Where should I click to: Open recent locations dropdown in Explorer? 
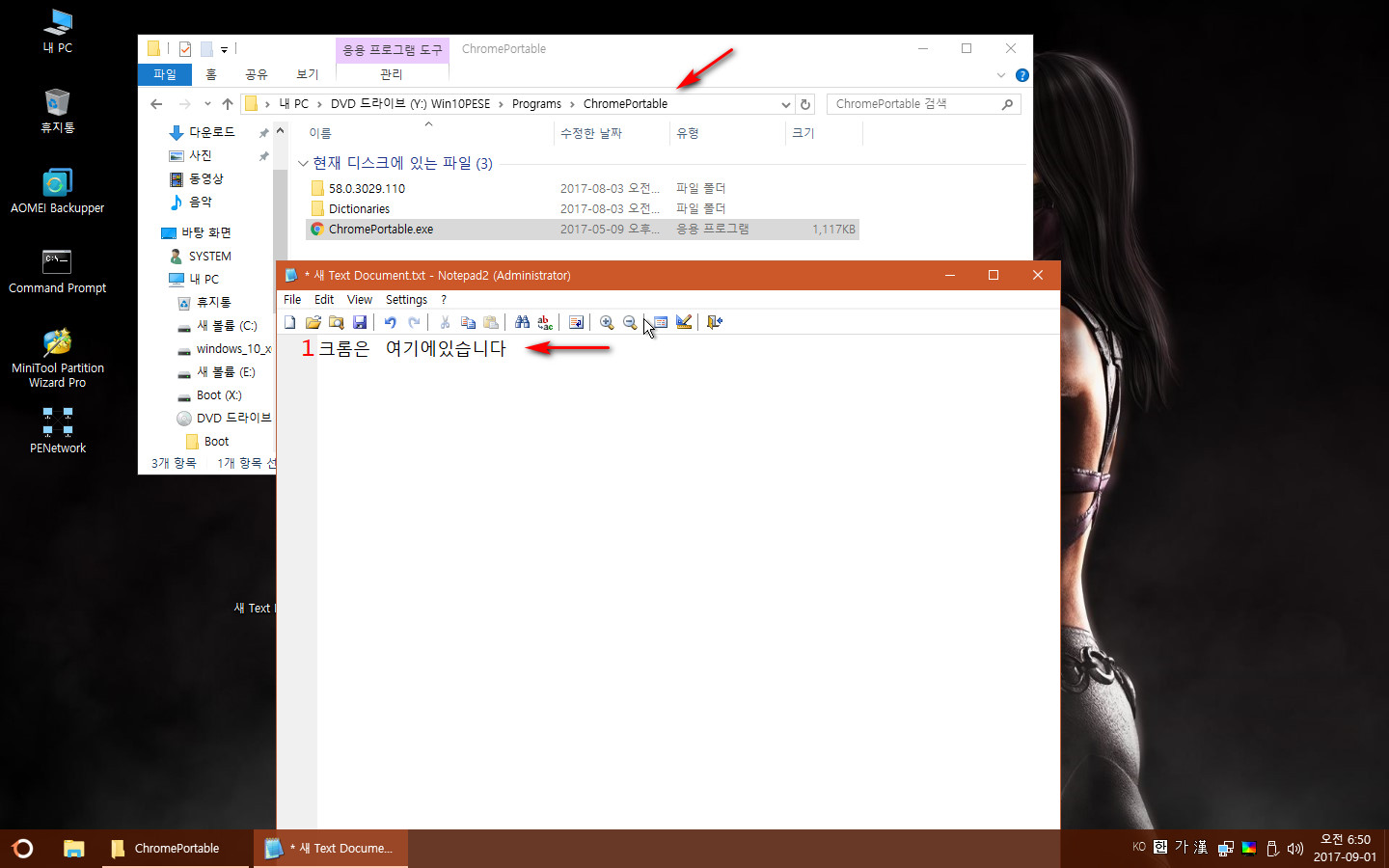pyautogui.click(x=207, y=104)
